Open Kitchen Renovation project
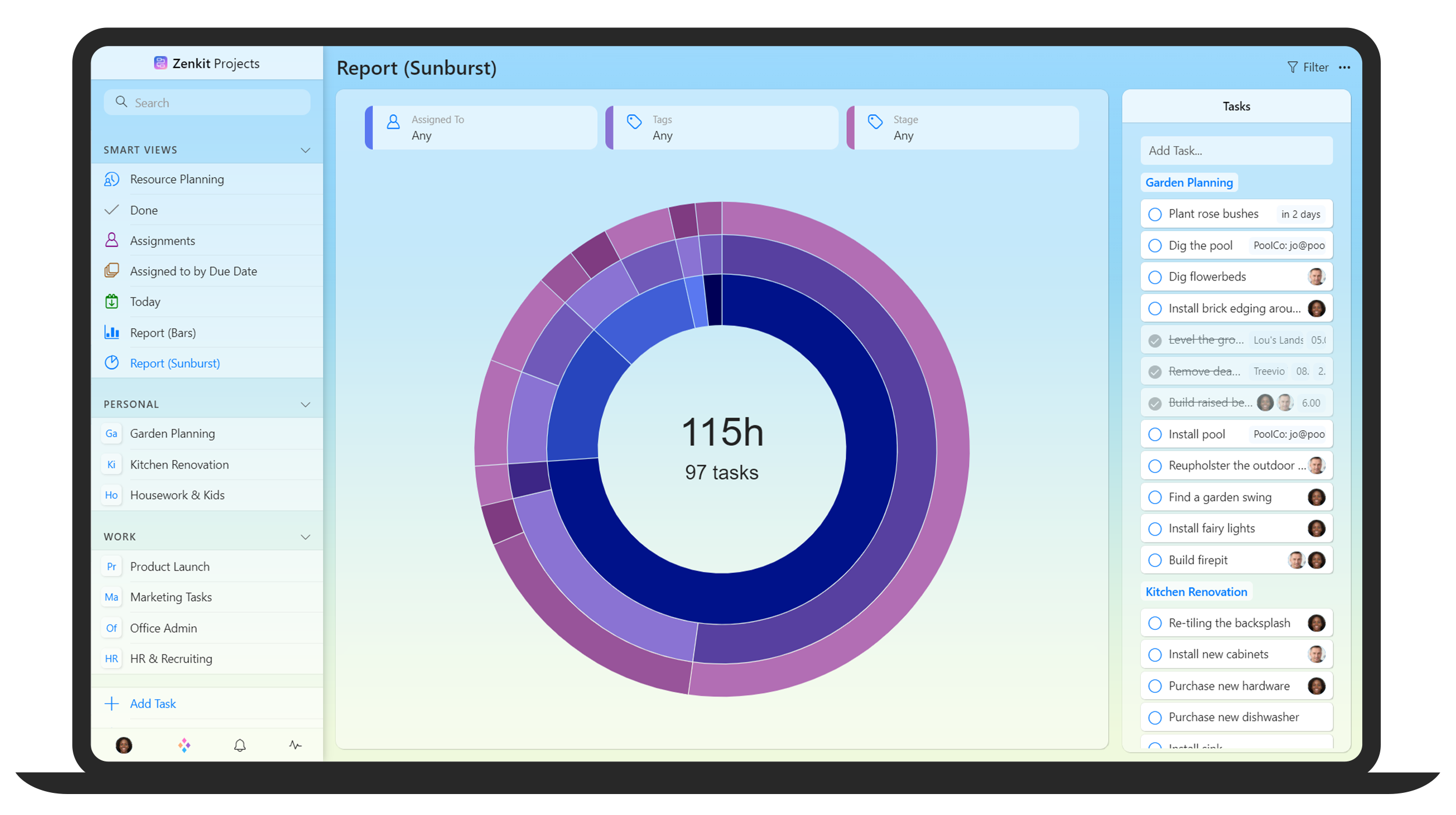This screenshot has height=815, width=1456. click(179, 465)
